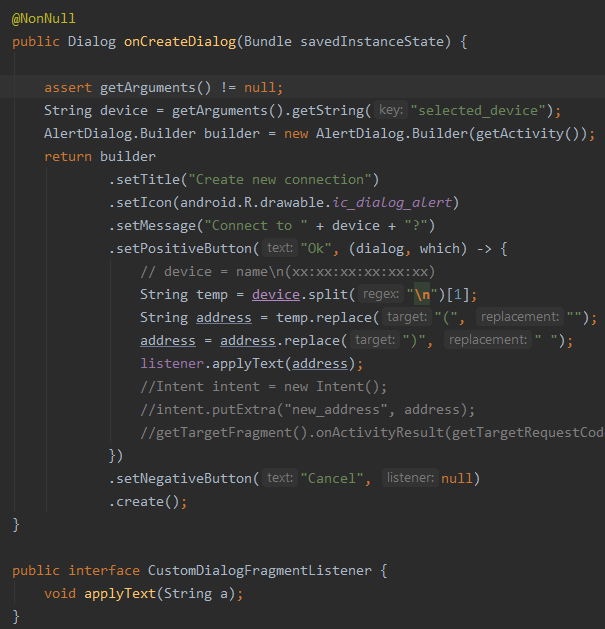Click the CustomDialogFragmentListener interface name
Image resolution: width=605 pixels, height=629 pixels.
click(x=260, y=570)
